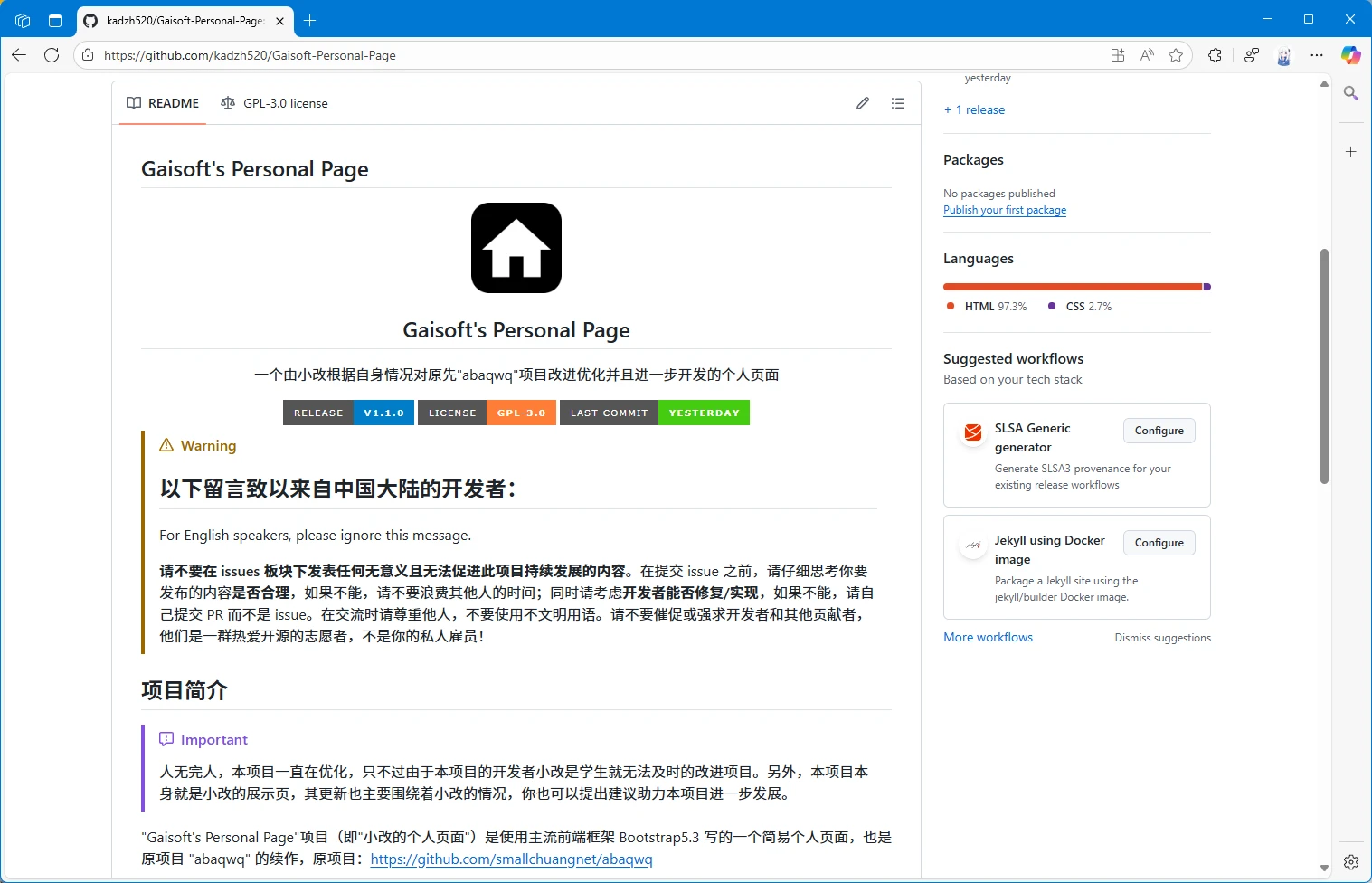The height and width of the screenshot is (883, 1372).
Task: Open sidebar settings gear icon
Action: click(x=1351, y=862)
